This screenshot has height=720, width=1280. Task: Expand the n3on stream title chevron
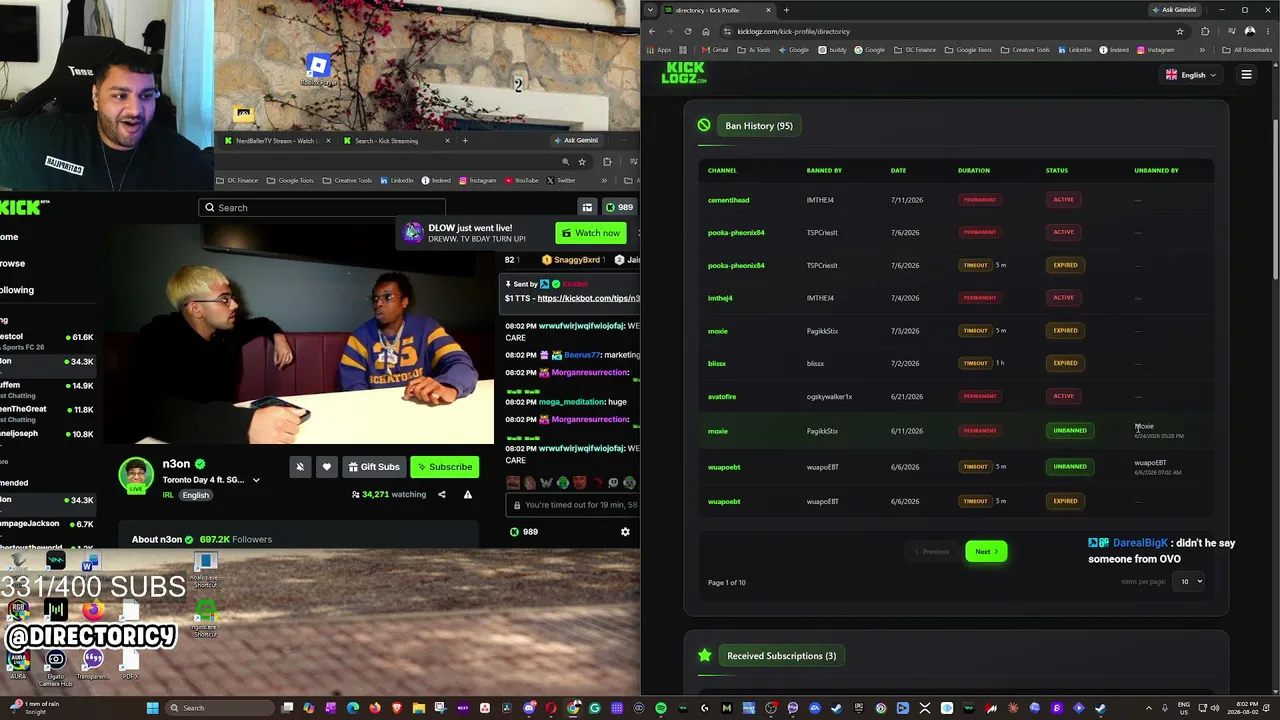[256, 480]
